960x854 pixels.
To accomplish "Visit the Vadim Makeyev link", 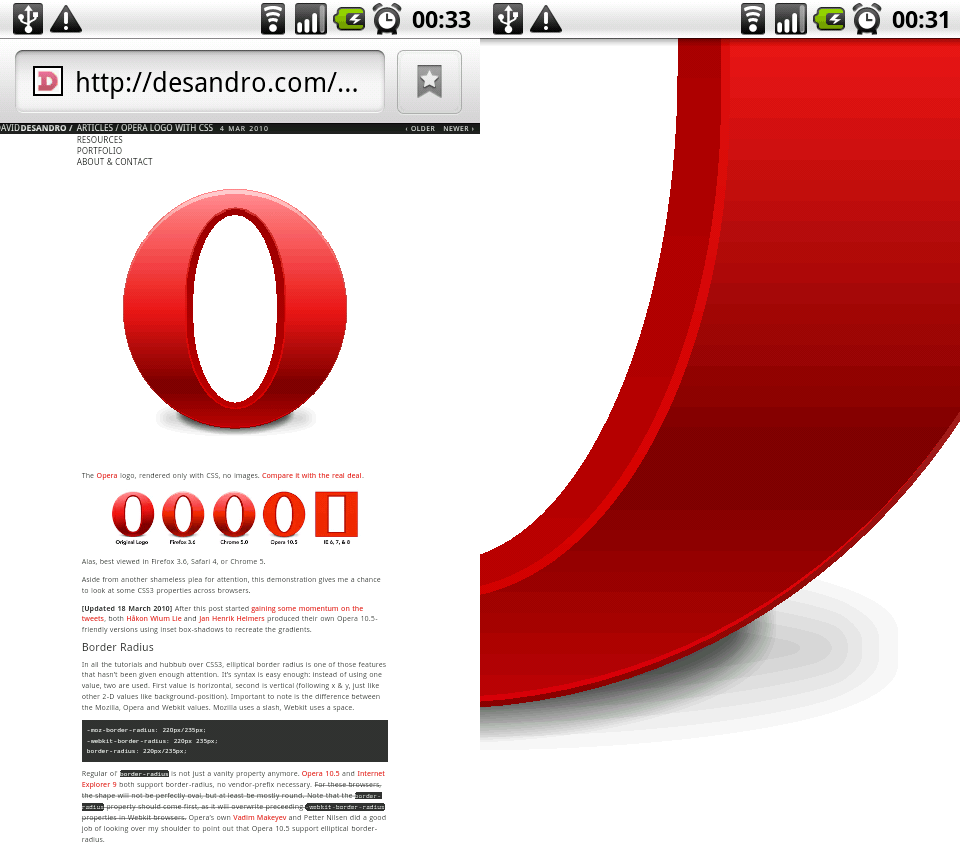I will coord(259,817).
